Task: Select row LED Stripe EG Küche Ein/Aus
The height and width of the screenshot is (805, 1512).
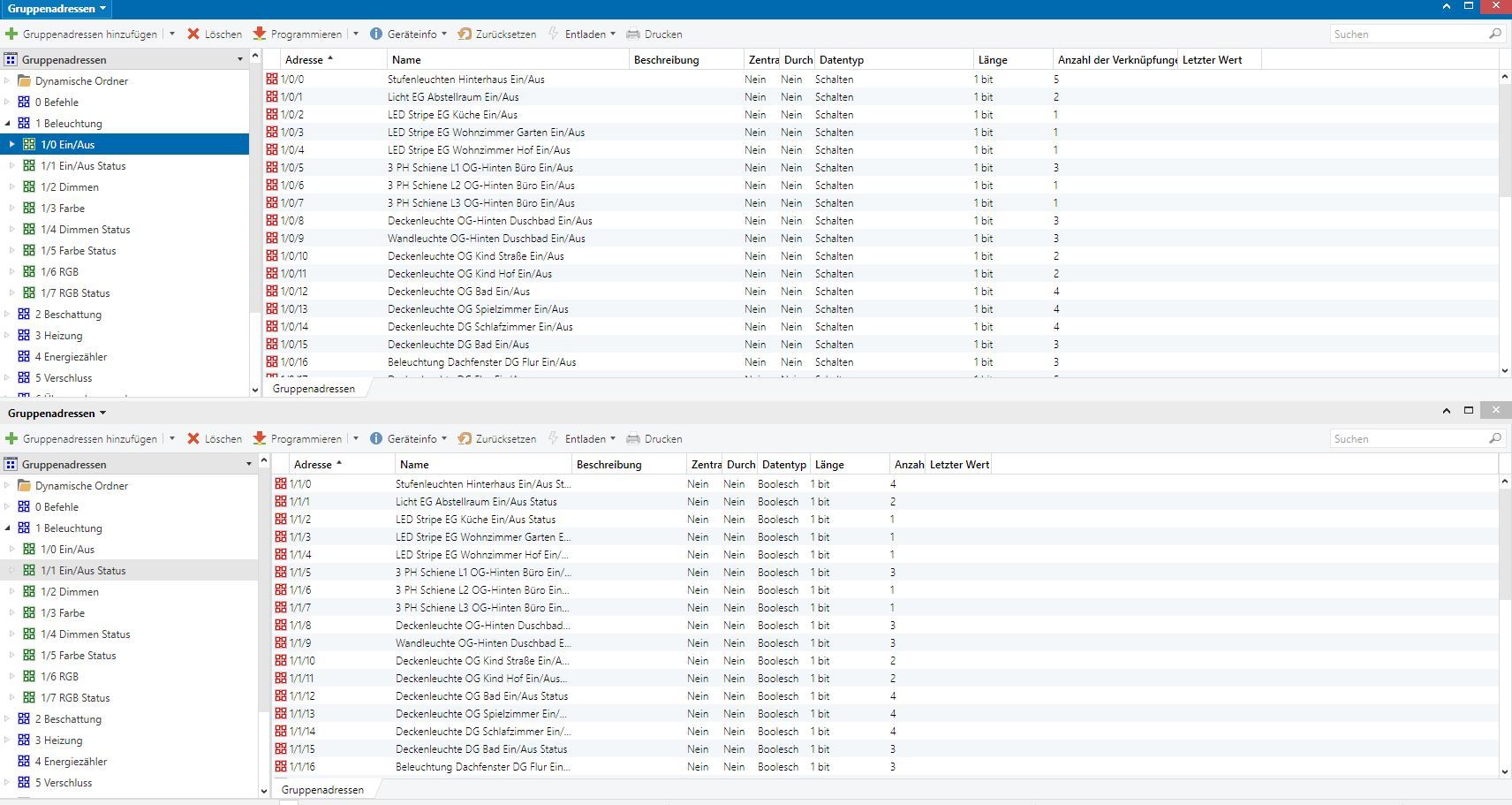Action: click(x=880, y=115)
